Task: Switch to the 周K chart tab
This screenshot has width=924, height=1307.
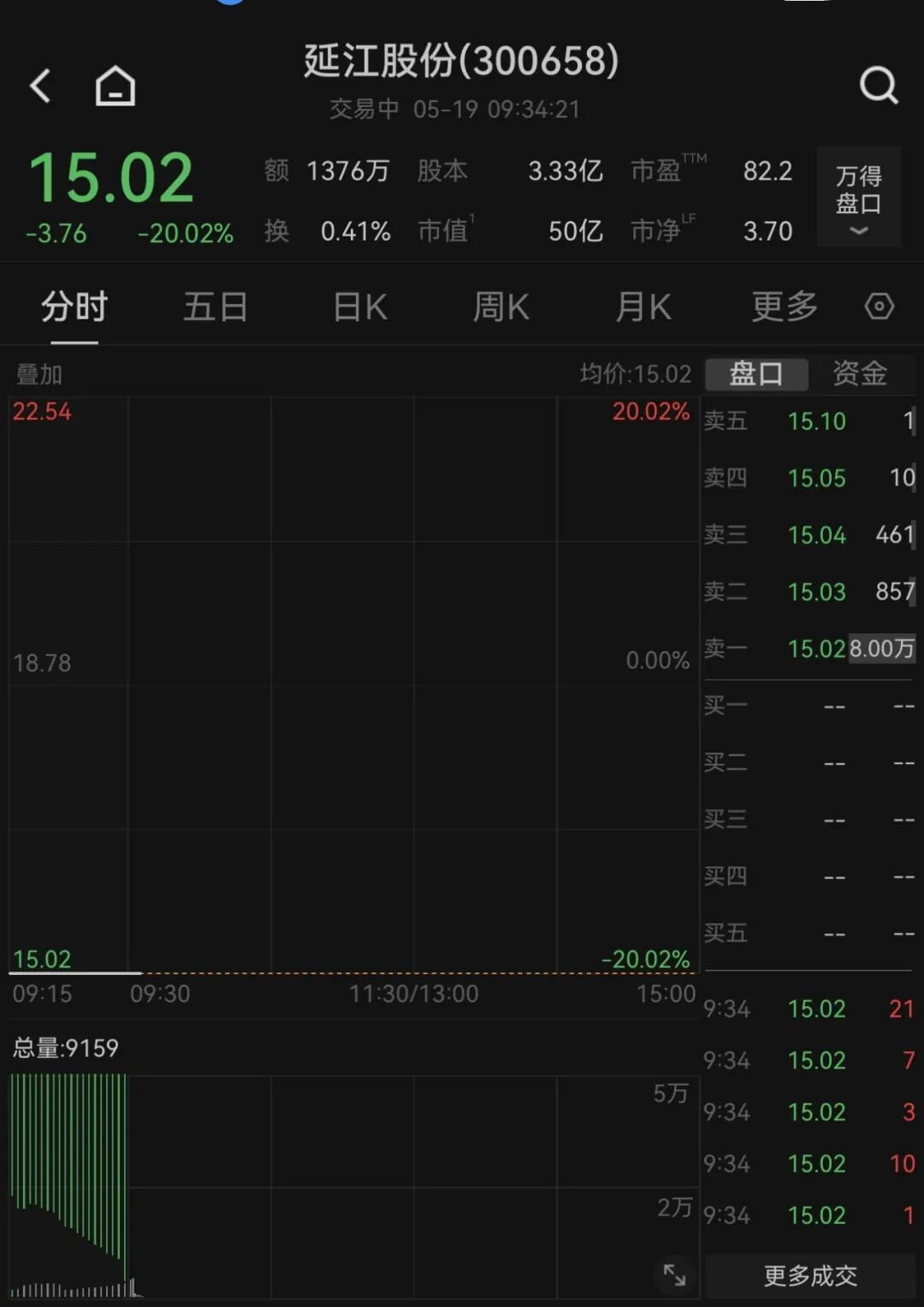Action: [x=501, y=306]
